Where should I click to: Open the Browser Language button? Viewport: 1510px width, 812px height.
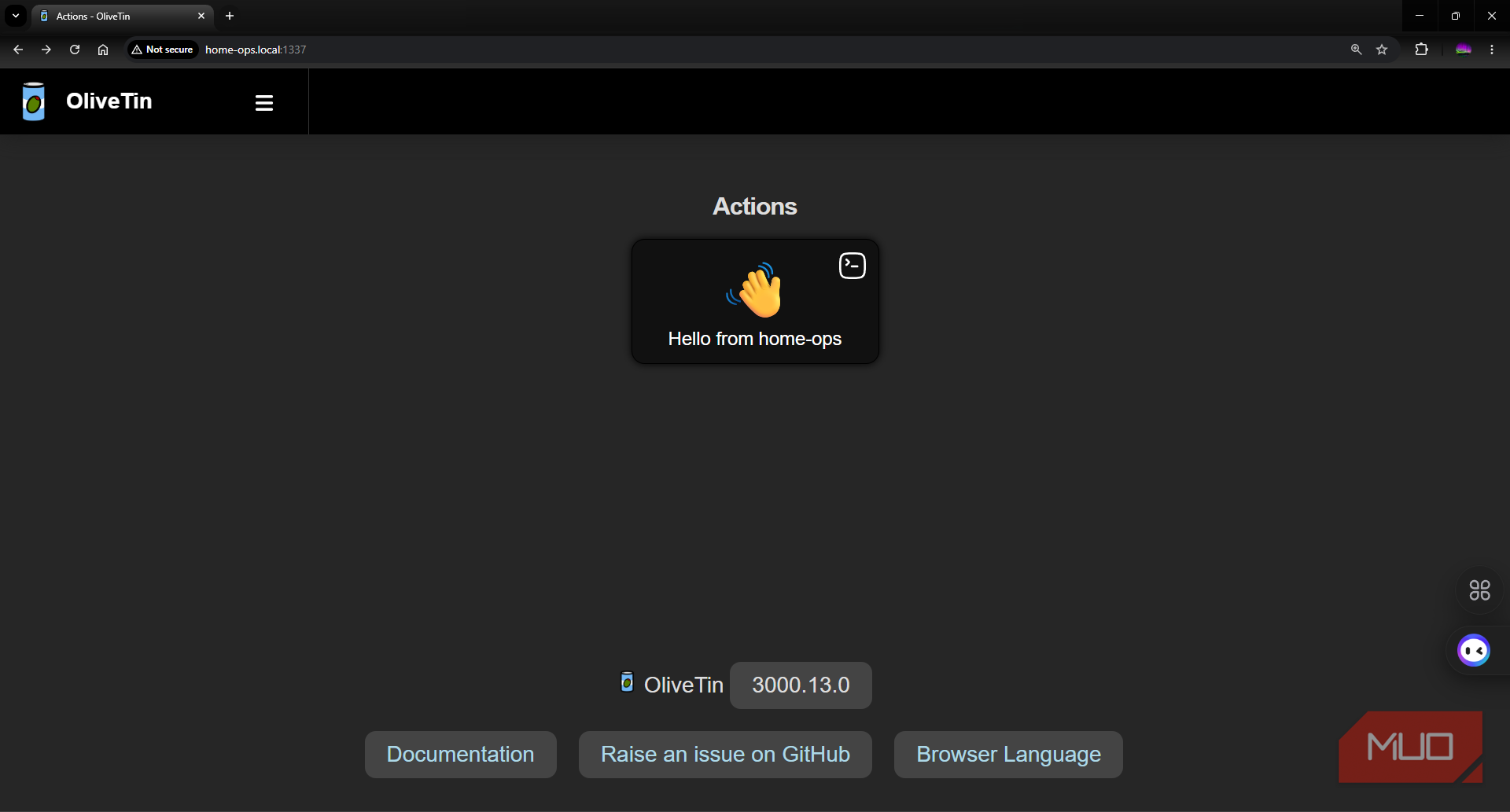point(1008,755)
